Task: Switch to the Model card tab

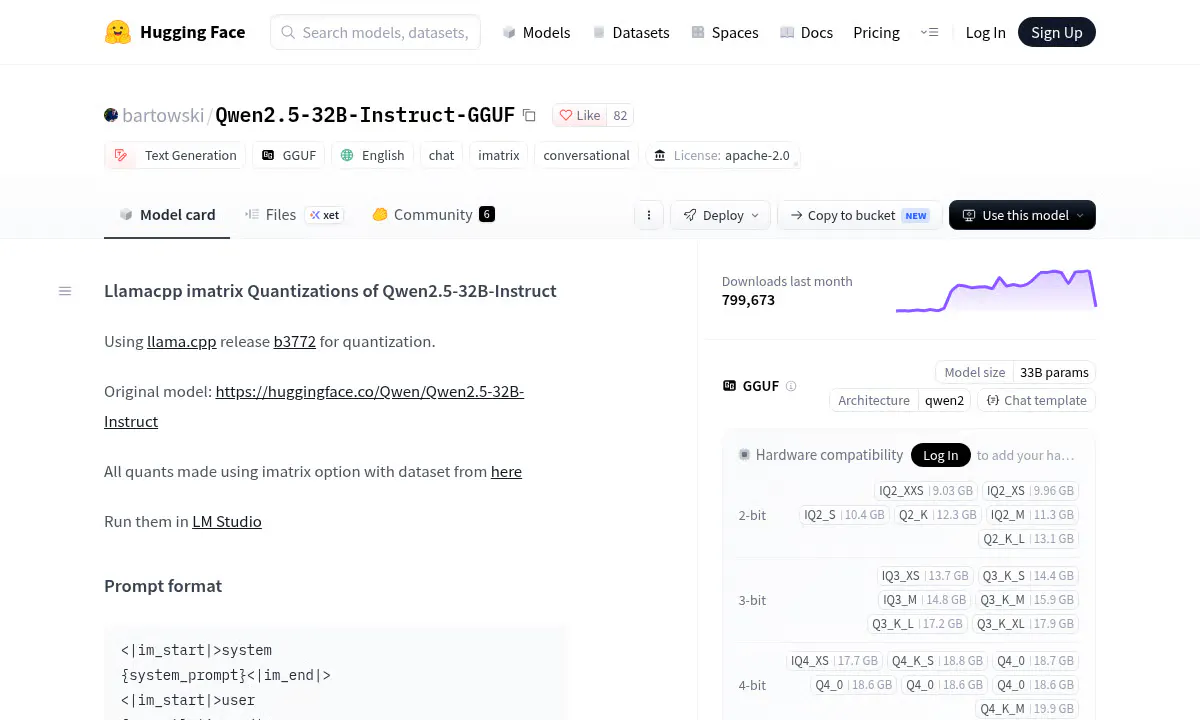Action: pos(167,214)
